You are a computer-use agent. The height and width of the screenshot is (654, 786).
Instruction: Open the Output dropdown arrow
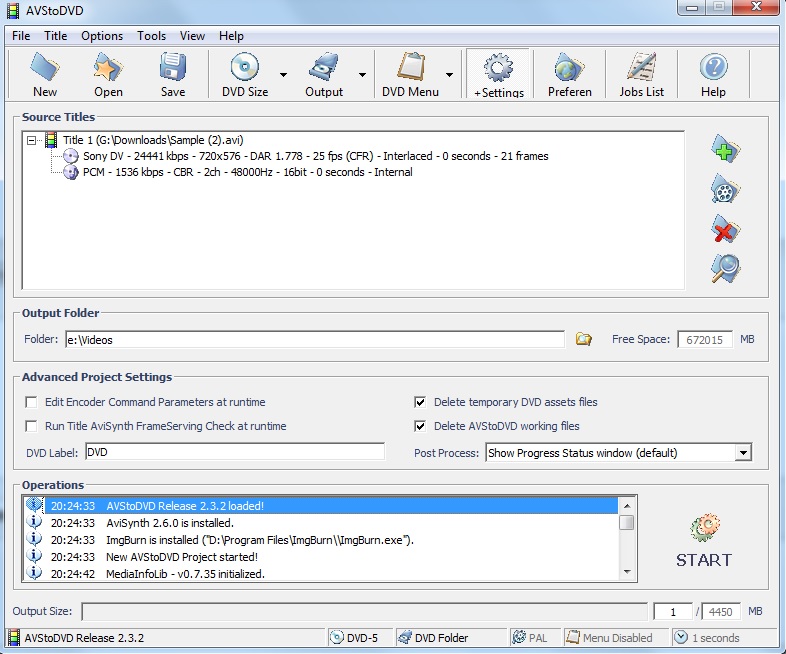362,75
